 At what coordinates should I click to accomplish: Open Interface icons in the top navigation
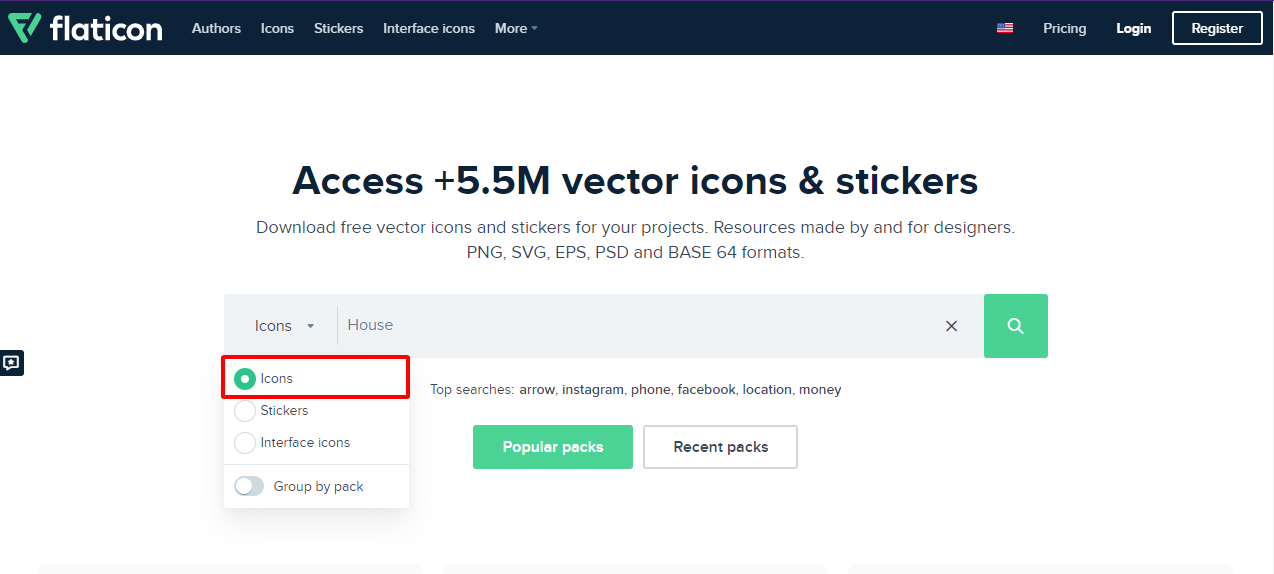(x=429, y=28)
